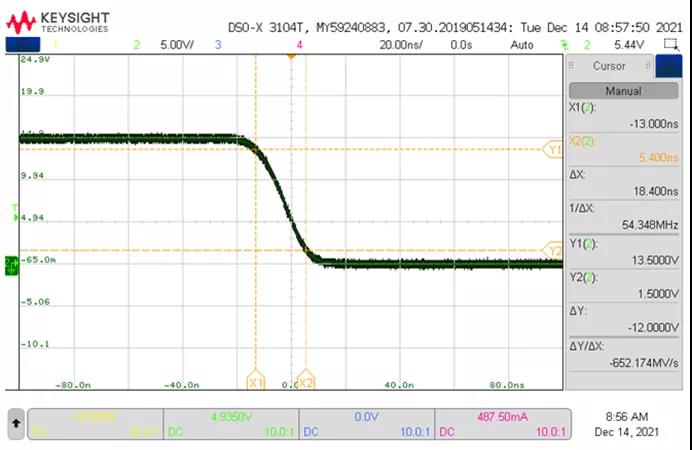Toggle channel 2 in the top bar

(x=137, y=45)
